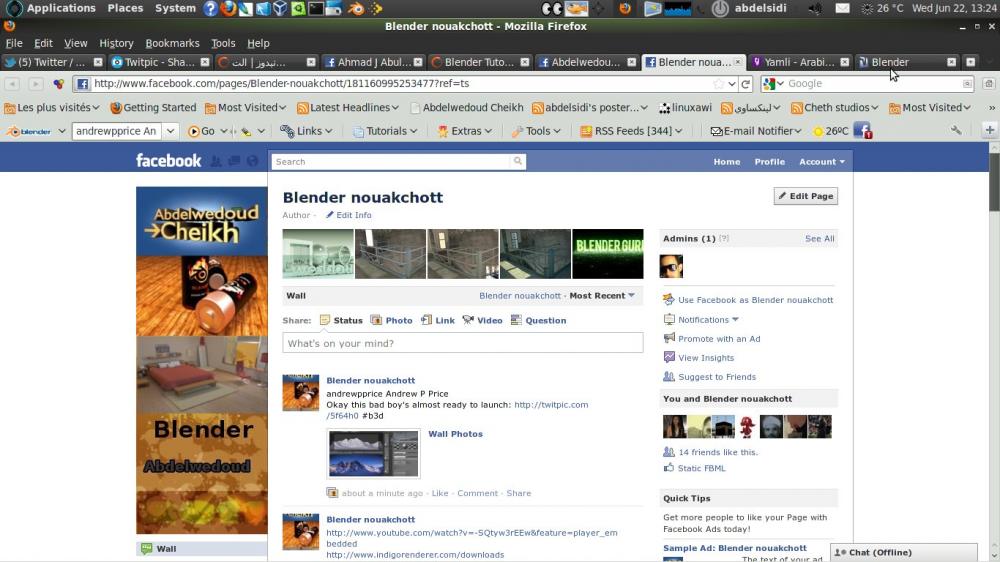Click the mail envelope icon in tray
1000x562 pixels.
(842, 8)
